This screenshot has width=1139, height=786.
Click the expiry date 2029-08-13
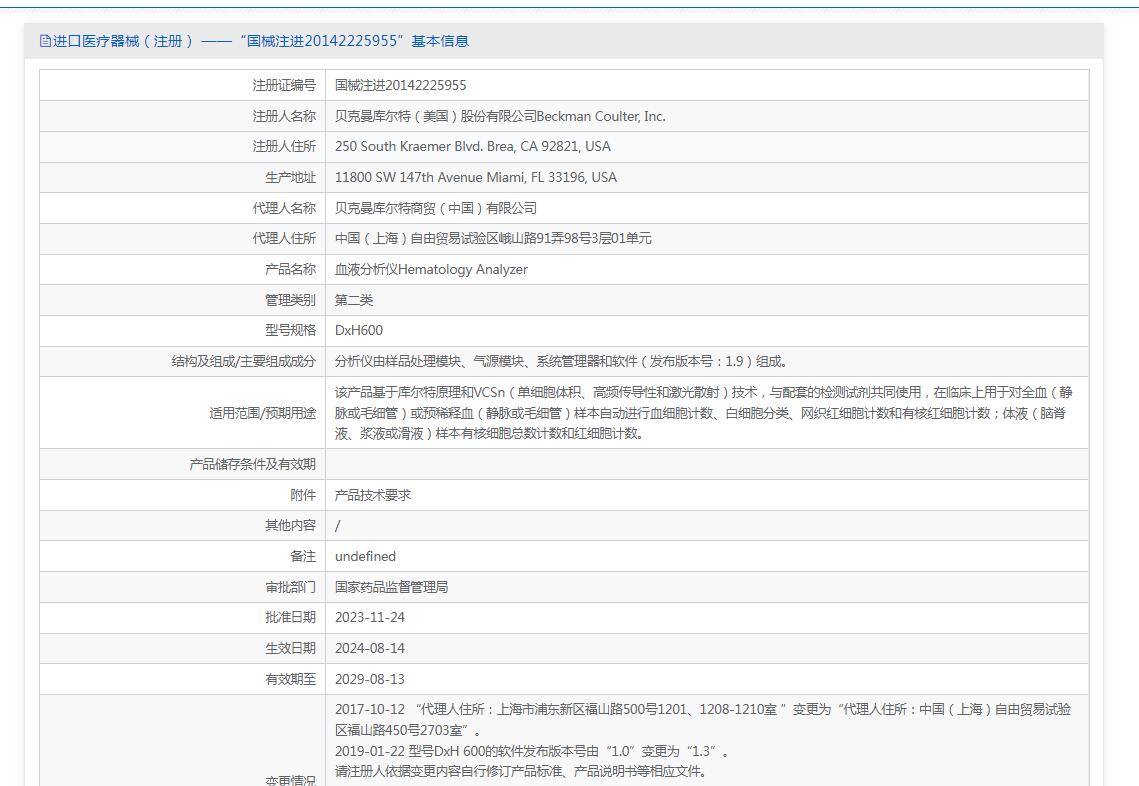pos(370,679)
